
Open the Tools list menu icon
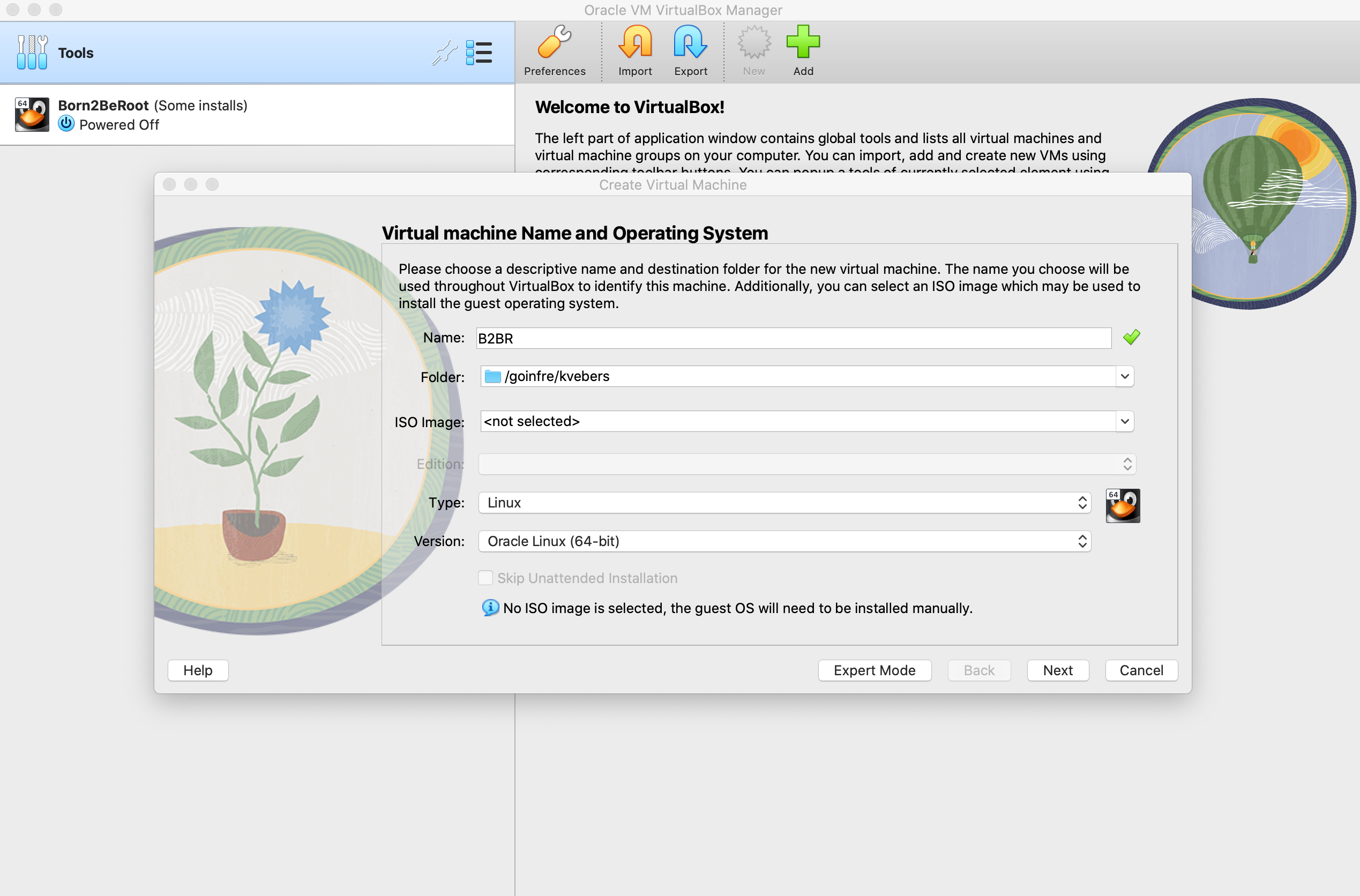tap(479, 53)
